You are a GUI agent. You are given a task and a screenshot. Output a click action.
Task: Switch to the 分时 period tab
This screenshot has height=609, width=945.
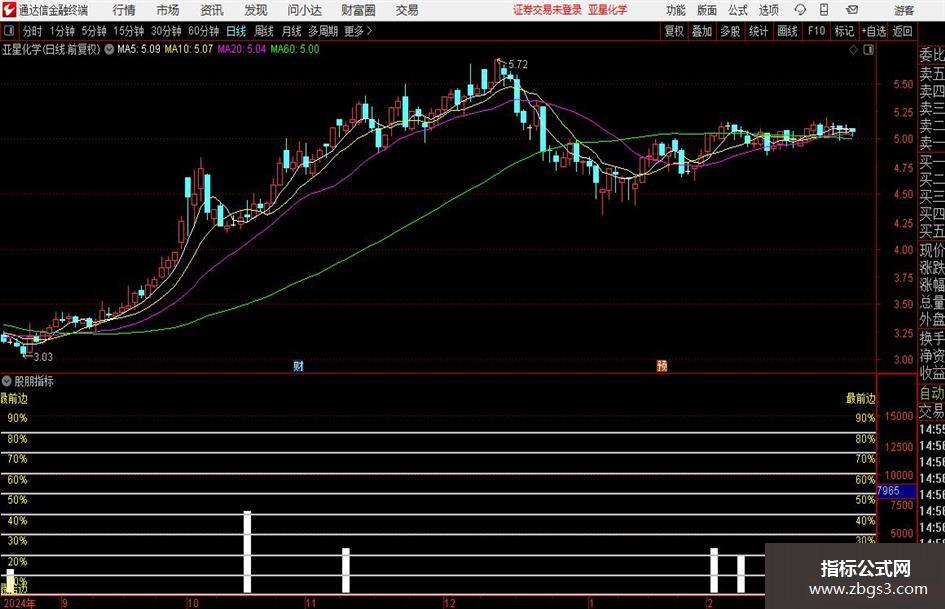coord(33,31)
